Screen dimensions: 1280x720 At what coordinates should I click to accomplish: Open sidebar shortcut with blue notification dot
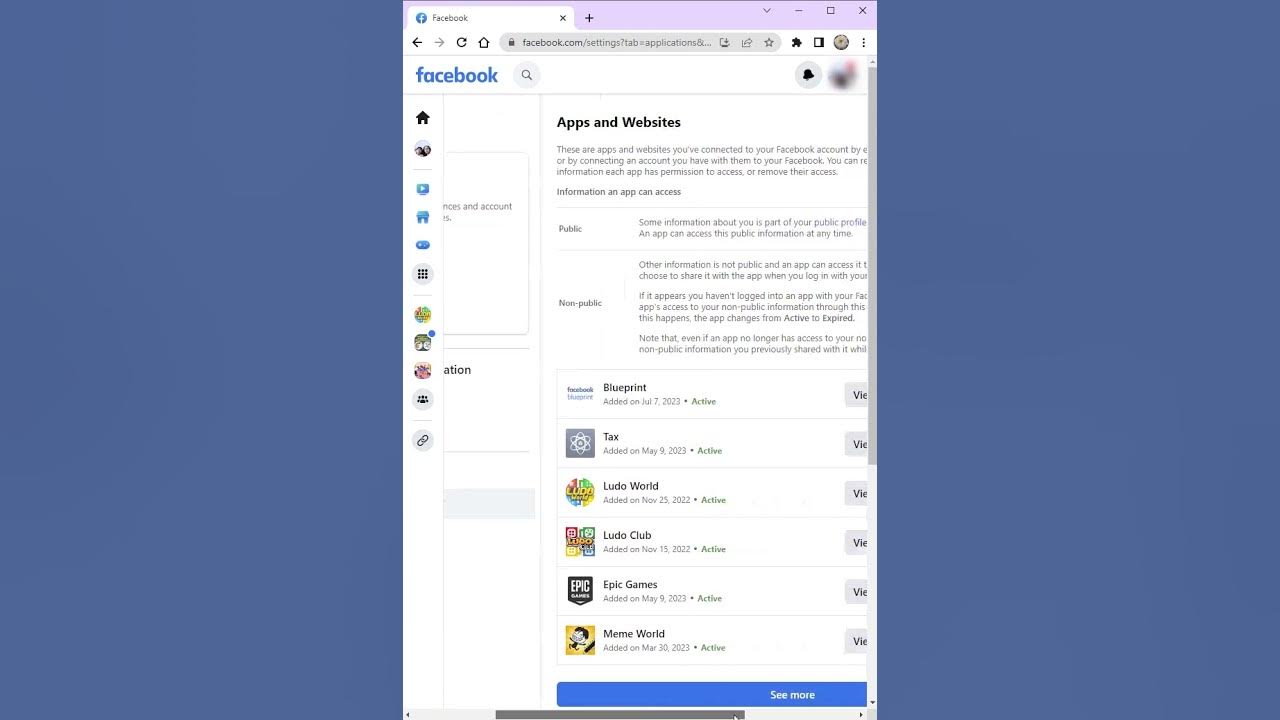[x=423, y=343]
